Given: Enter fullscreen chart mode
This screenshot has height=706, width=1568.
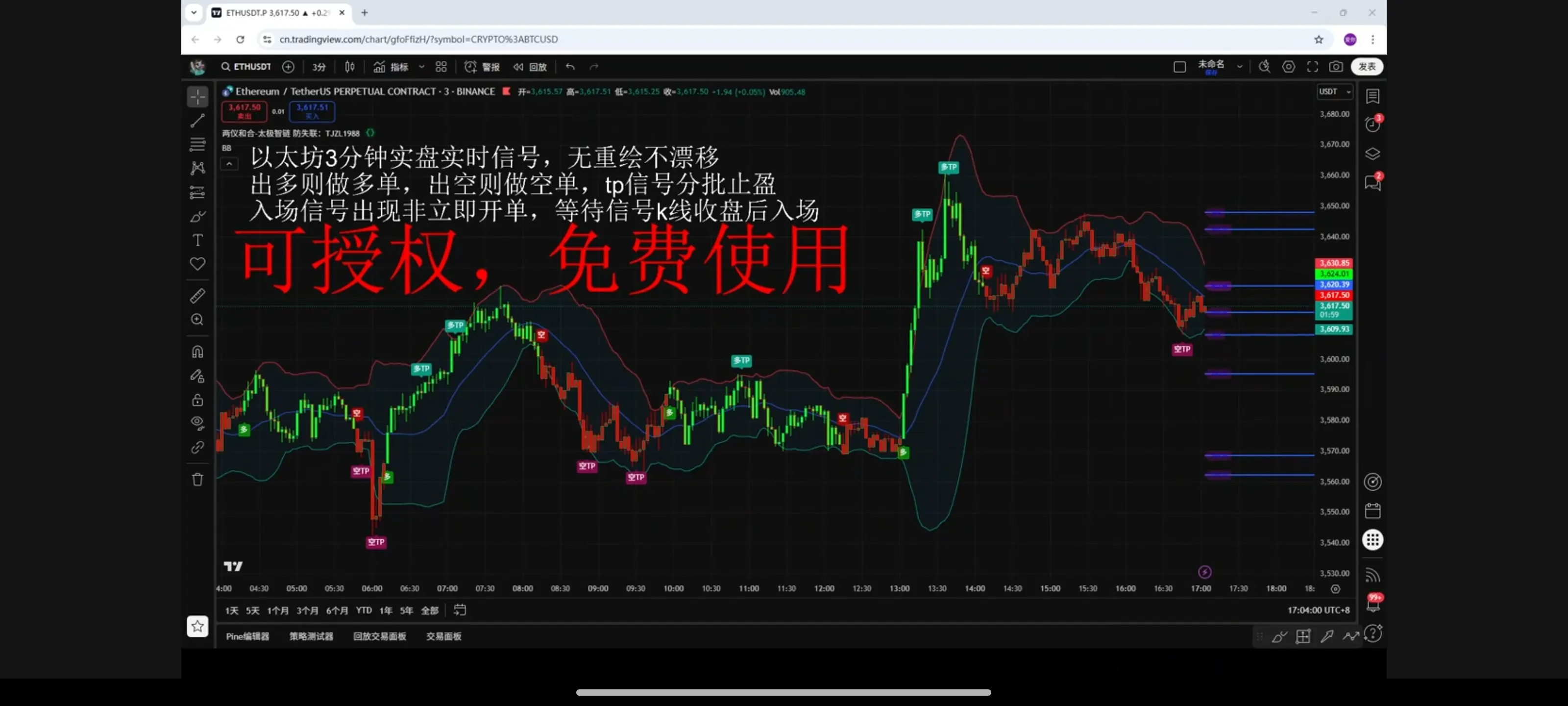Looking at the screenshot, I should coord(1312,67).
